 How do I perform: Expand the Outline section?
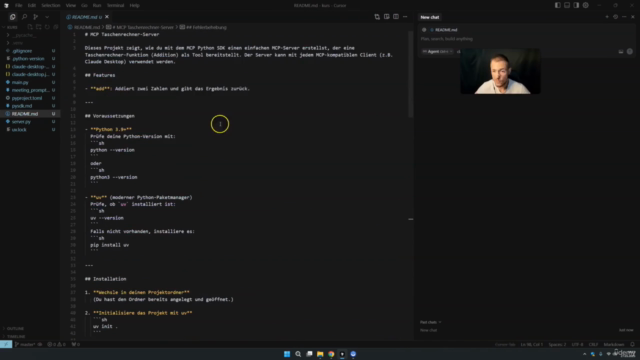(x=15, y=329)
